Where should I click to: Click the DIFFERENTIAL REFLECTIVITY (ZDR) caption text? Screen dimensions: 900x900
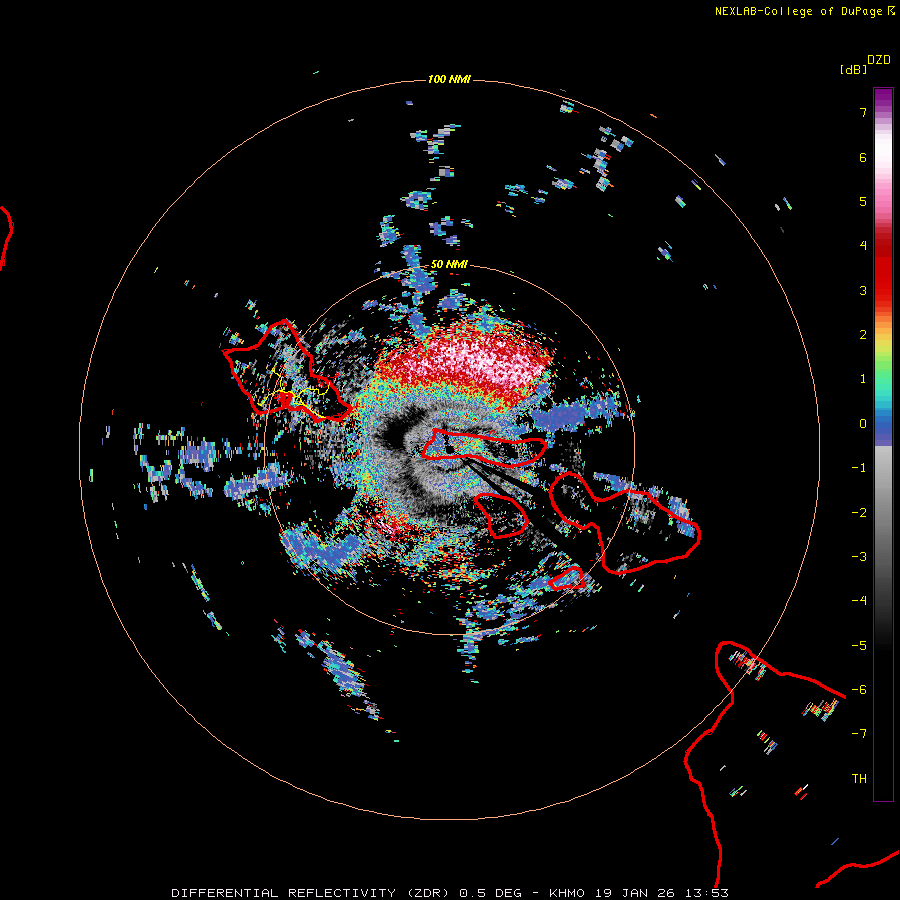coord(312,893)
